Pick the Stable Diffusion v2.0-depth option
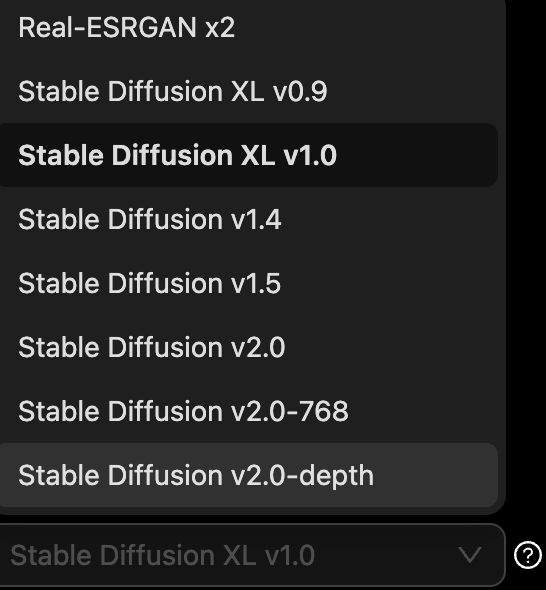546x590 pixels. tap(248, 475)
